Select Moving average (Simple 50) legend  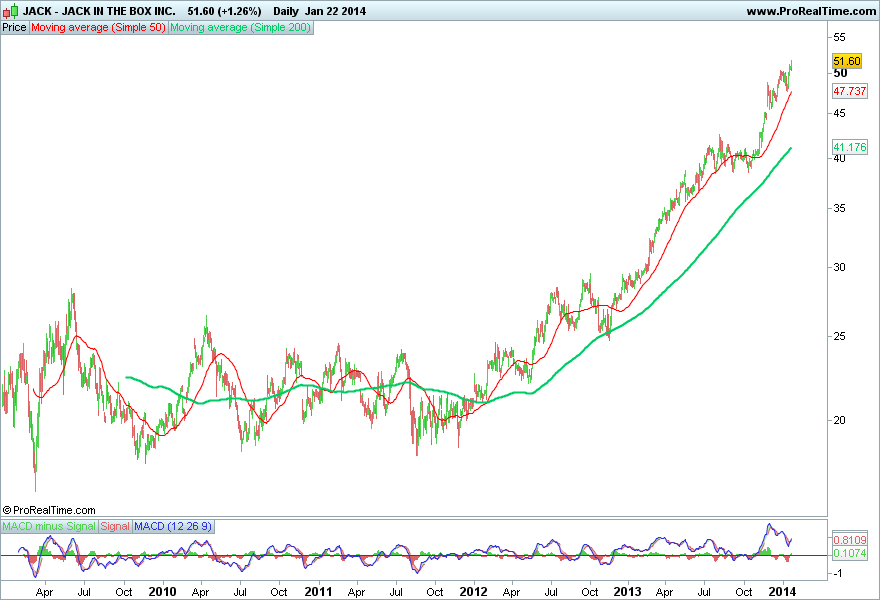pyautogui.click(x=98, y=28)
